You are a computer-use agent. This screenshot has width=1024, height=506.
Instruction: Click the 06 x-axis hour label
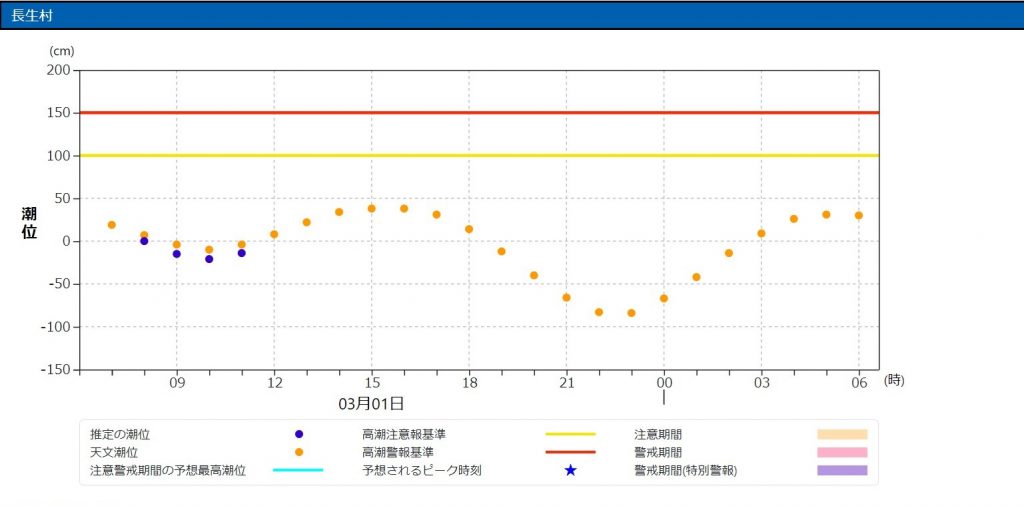click(x=859, y=383)
